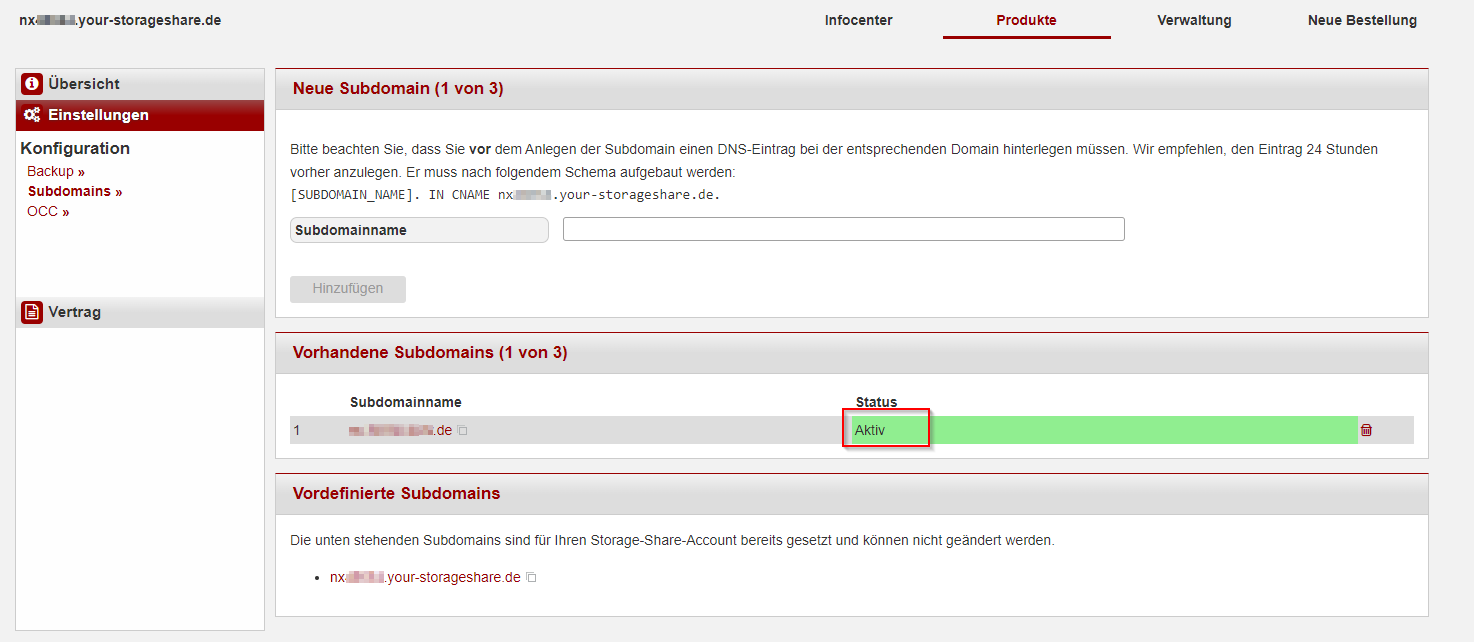The image size is (1474, 642).
Task: Focus the Subdomainname text field
Action: click(x=843, y=229)
